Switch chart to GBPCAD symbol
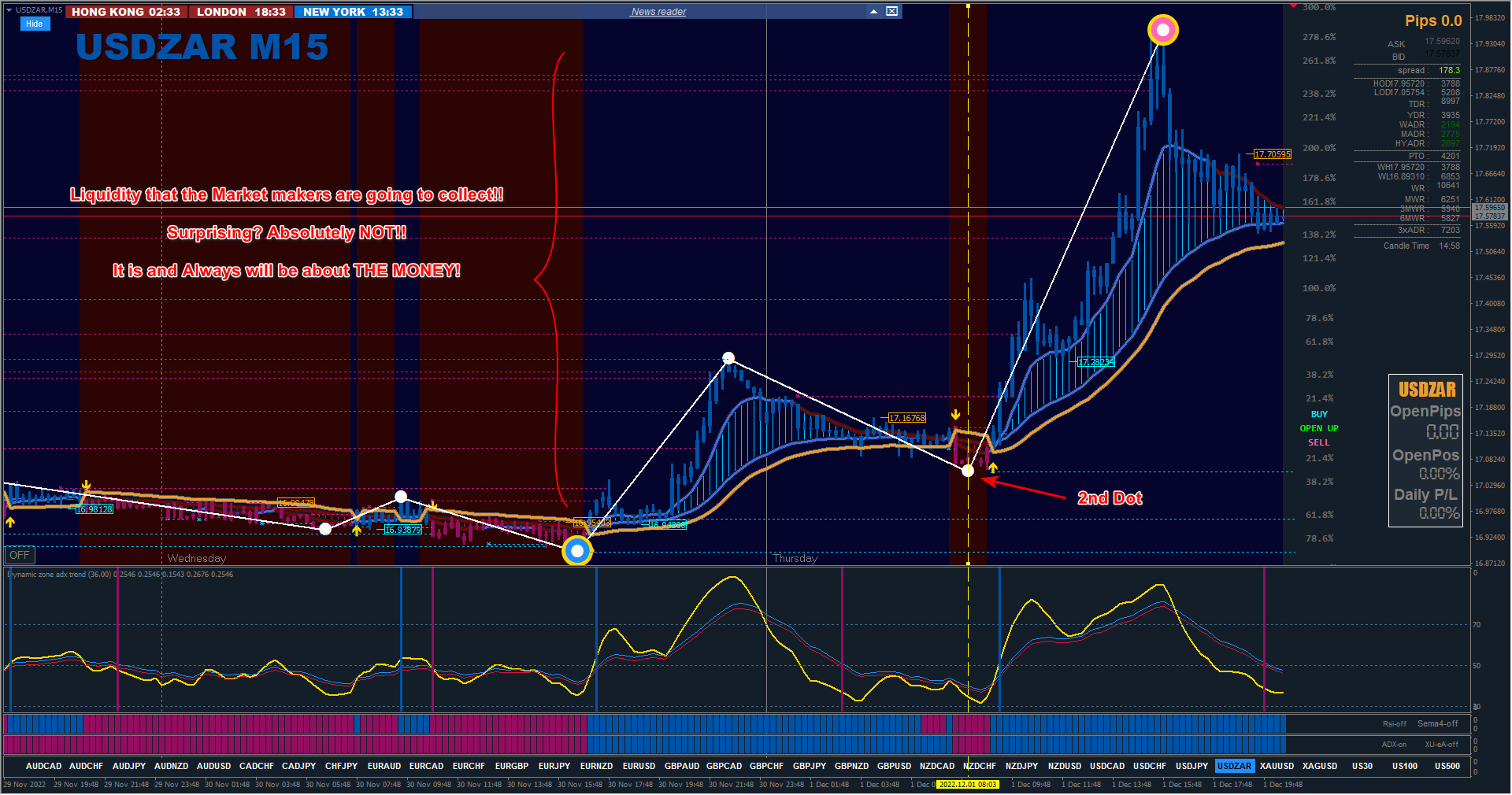1512x795 pixels. pos(724,766)
